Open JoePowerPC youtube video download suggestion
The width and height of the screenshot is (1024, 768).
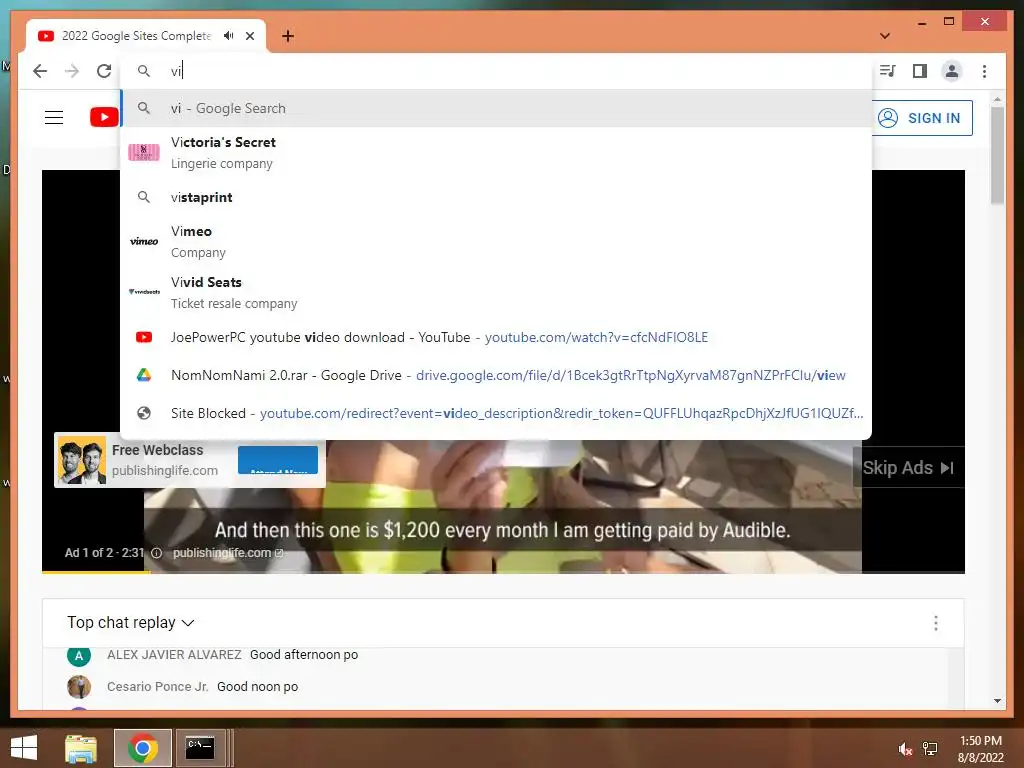[496, 338]
